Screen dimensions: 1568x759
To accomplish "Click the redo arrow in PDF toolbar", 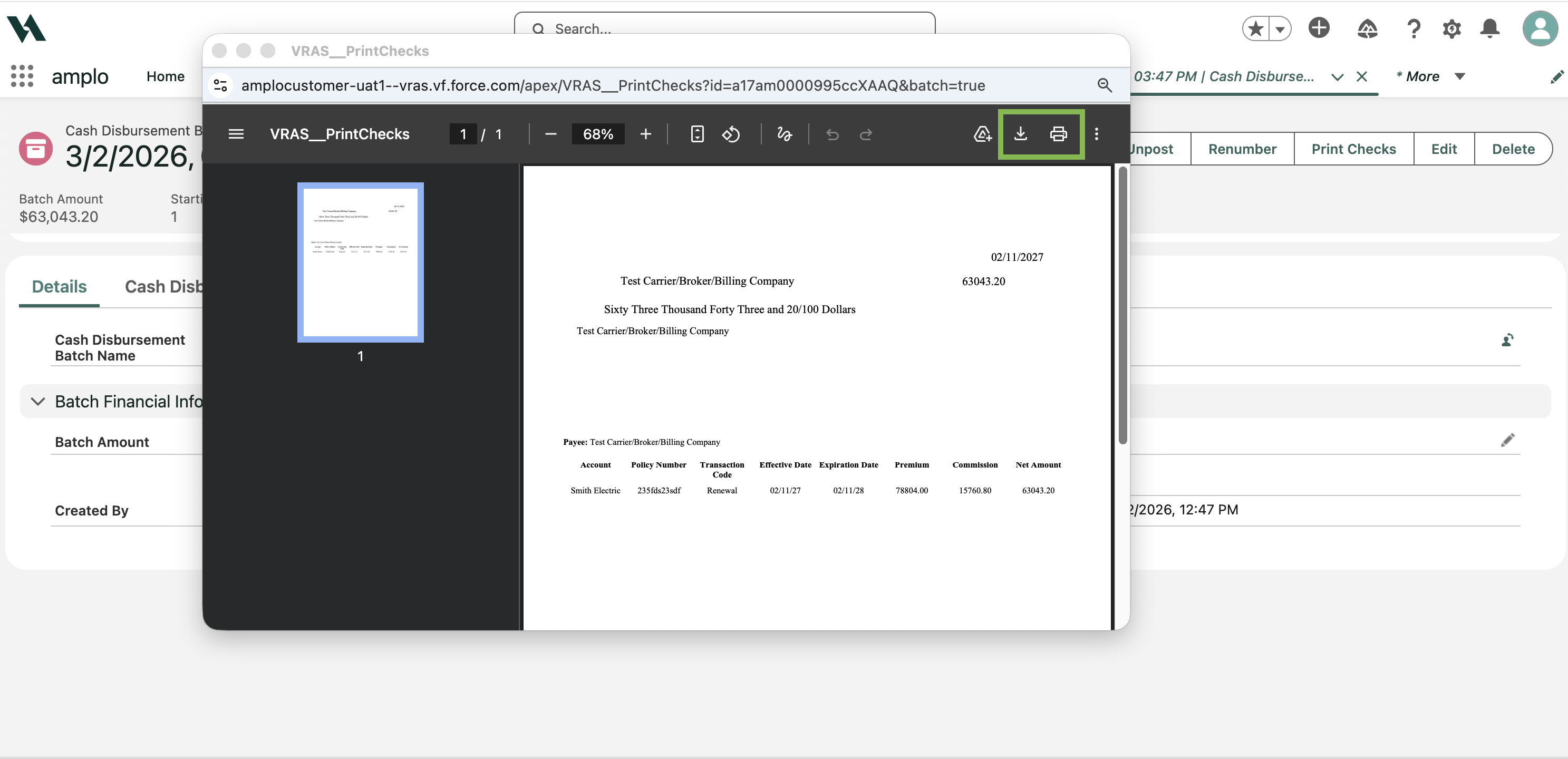I will tap(866, 134).
